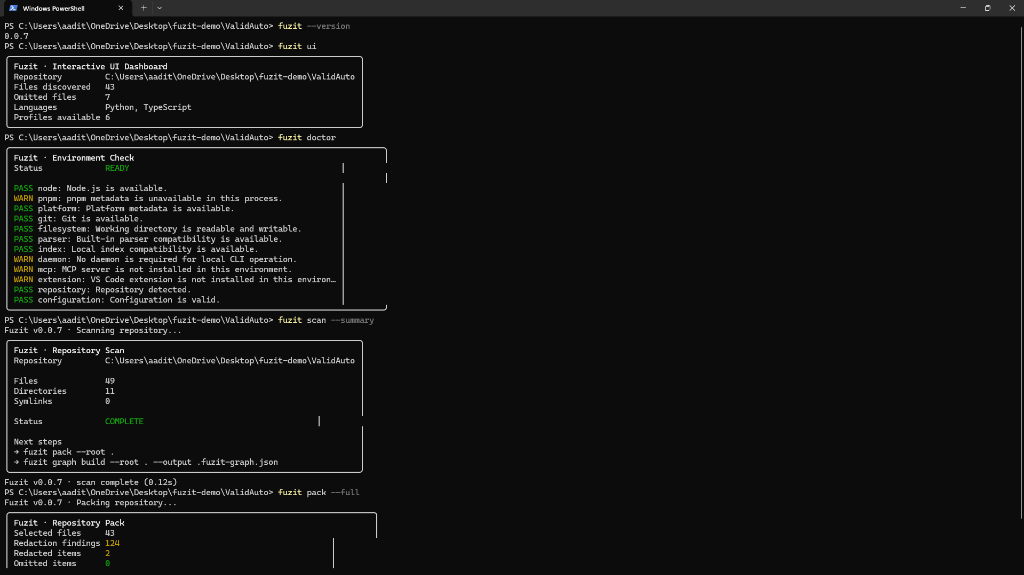Screen dimensions: 1024x575
Task: Click the 'Profiles available' row
Action: [62, 118]
